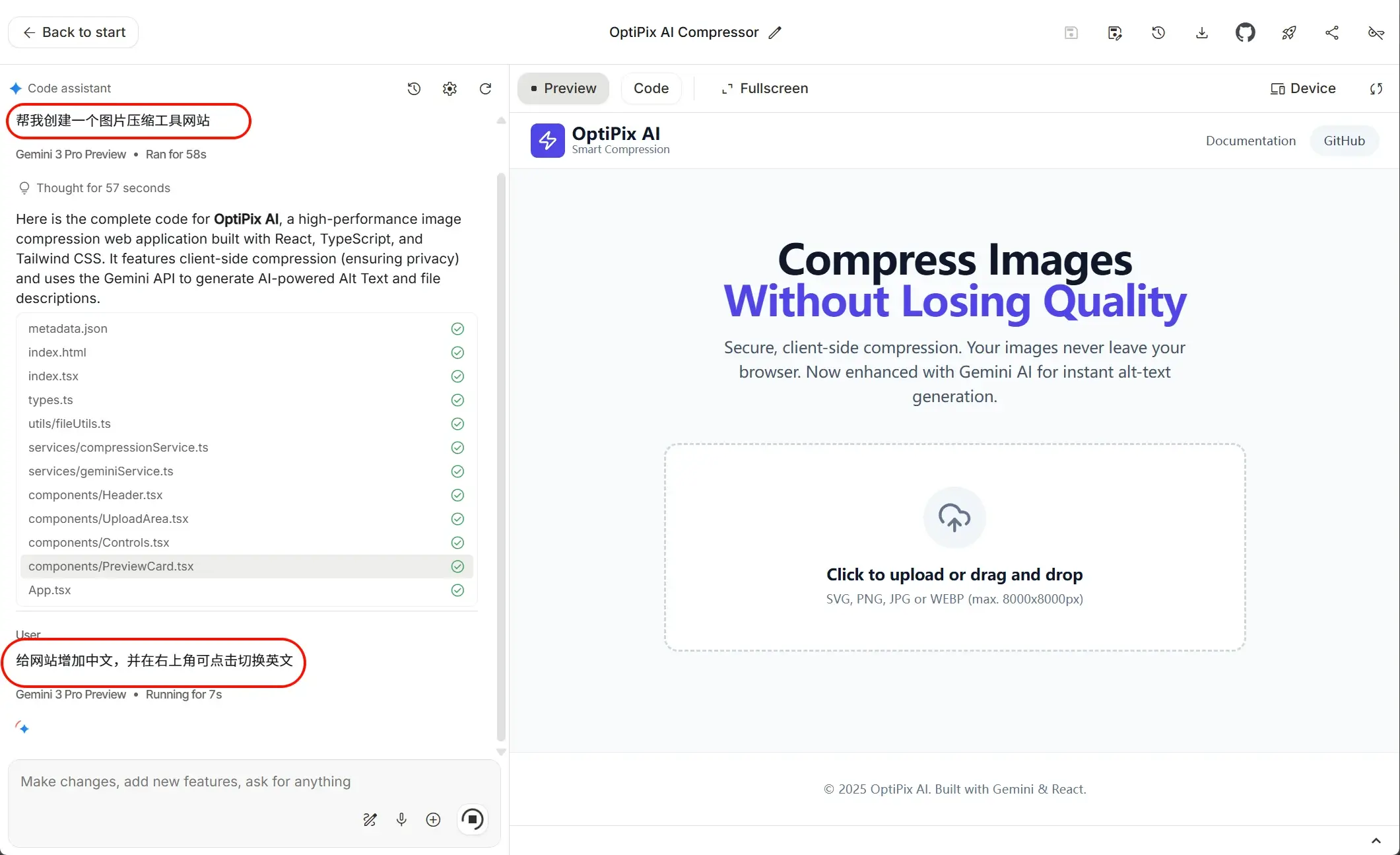The width and height of the screenshot is (1400, 855).
Task: Stop the running generation button
Action: click(473, 819)
